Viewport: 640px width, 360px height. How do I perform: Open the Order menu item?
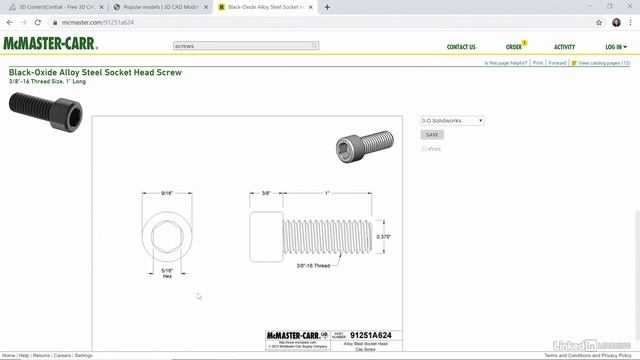(x=513, y=47)
